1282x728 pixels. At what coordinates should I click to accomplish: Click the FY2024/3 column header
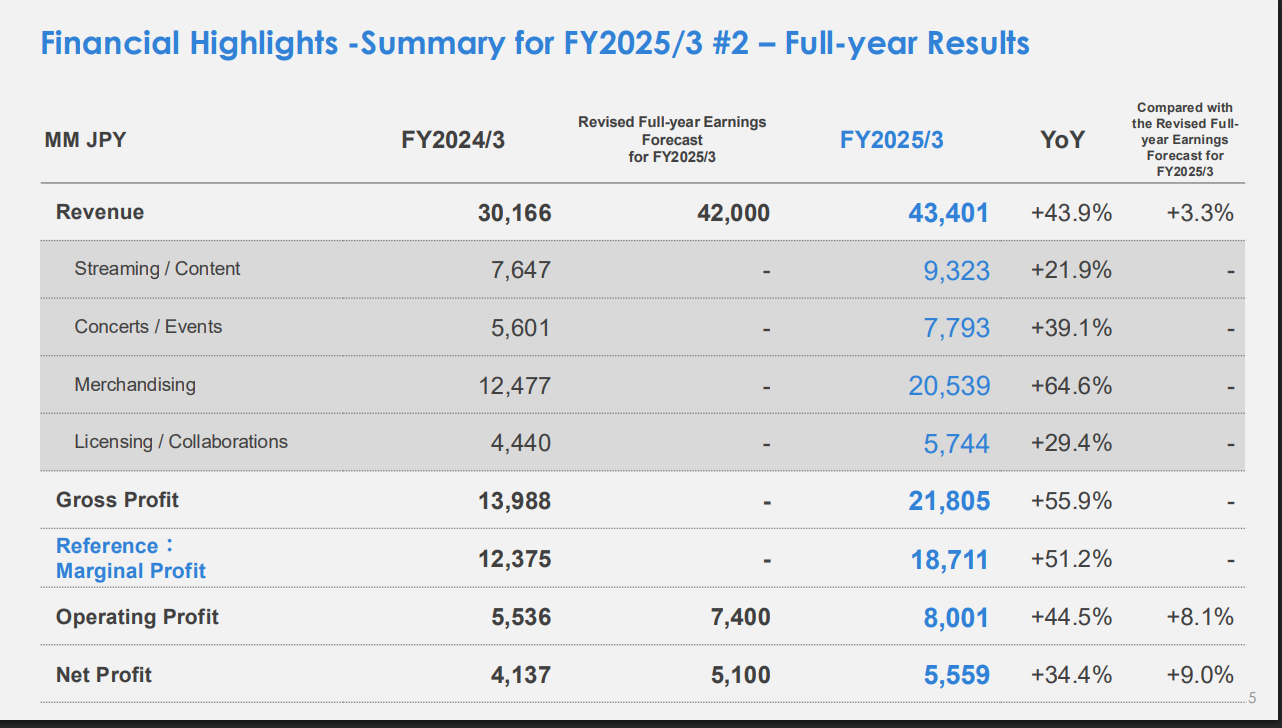pos(453,140)
